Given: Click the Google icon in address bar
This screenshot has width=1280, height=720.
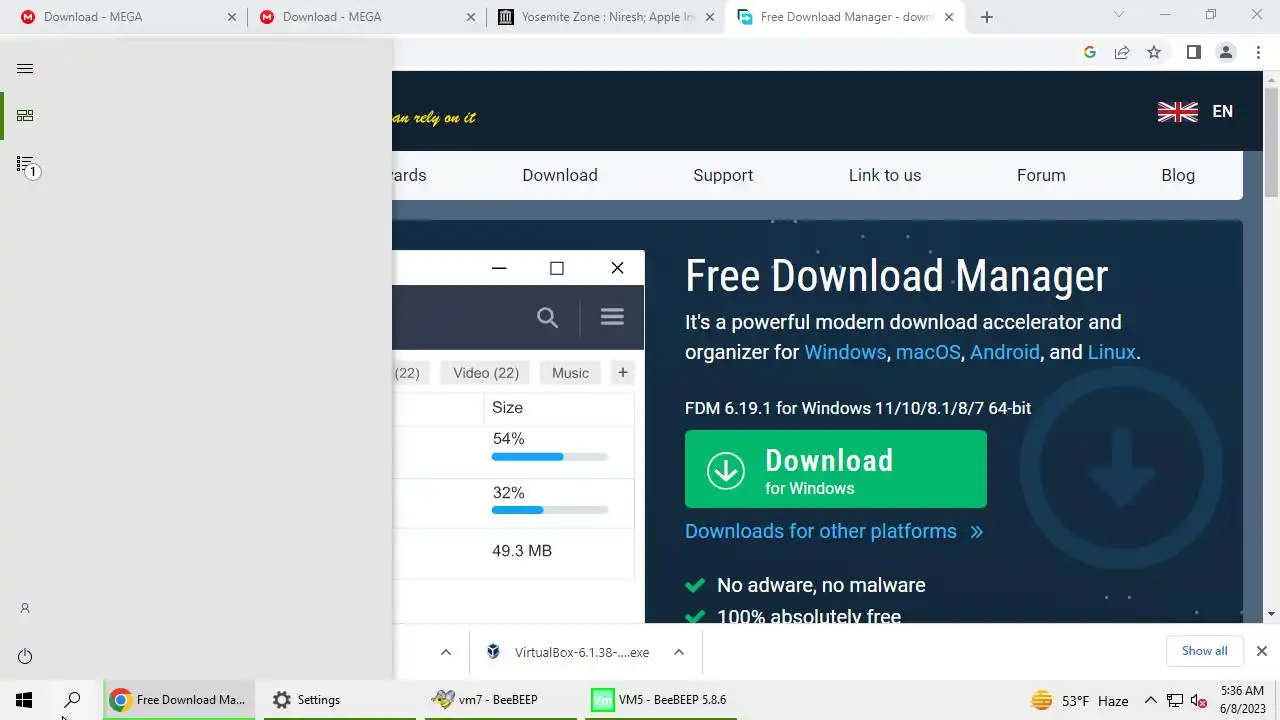Looking at the screenshot, I should (1090, 53).
